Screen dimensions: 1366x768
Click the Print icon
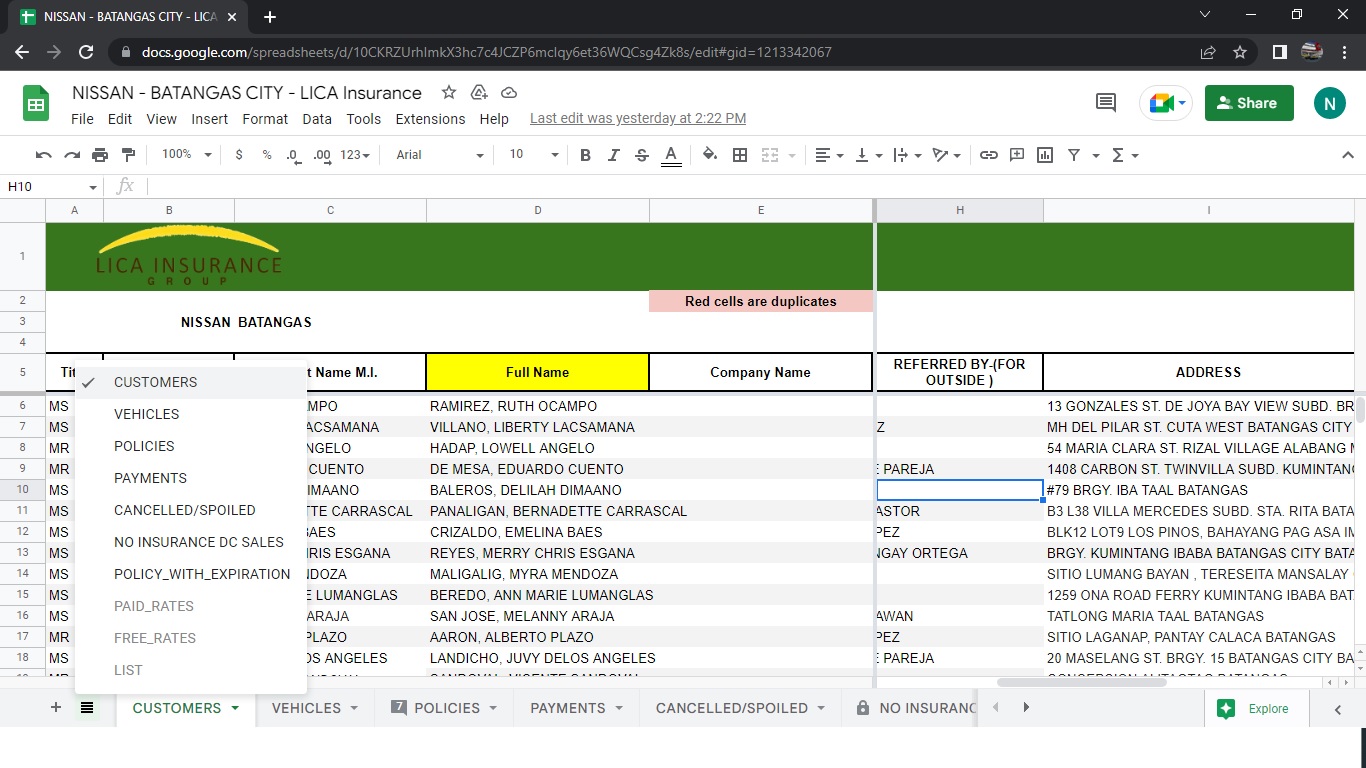click(100, 155)
